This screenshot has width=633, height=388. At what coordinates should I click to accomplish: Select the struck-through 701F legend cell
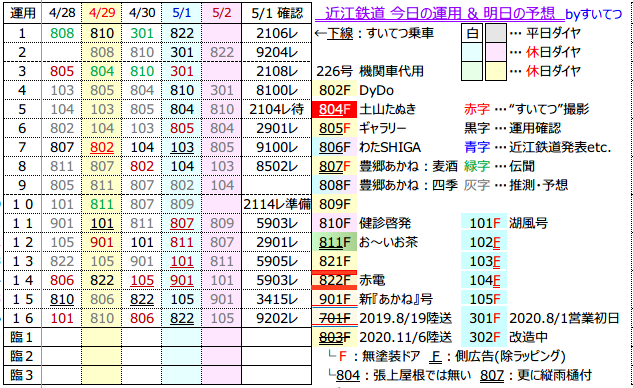click(x=334, y=318)
